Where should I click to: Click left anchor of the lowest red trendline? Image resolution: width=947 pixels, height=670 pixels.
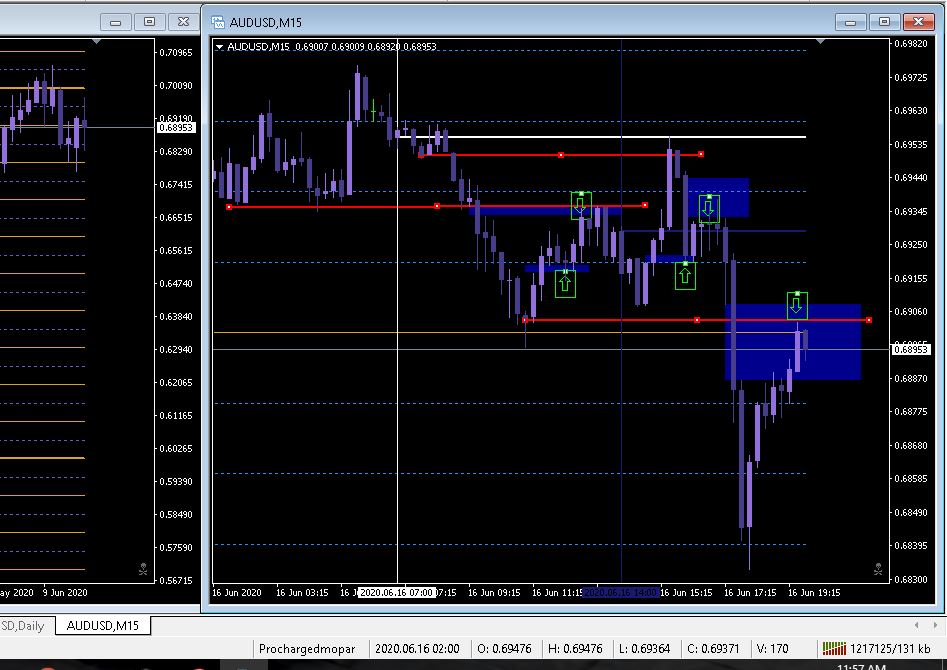point(525,320)
